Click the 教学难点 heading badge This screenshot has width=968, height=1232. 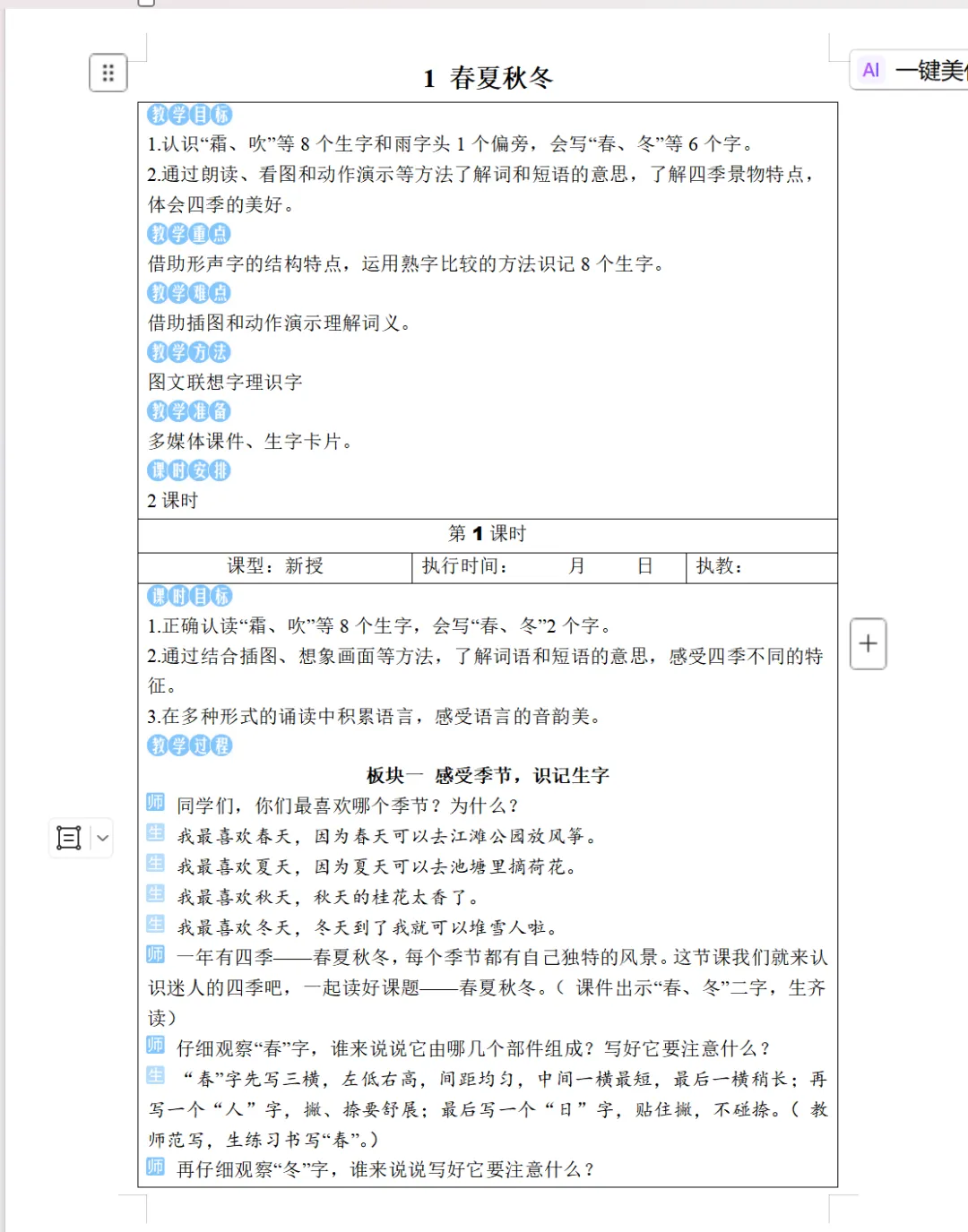189,293
